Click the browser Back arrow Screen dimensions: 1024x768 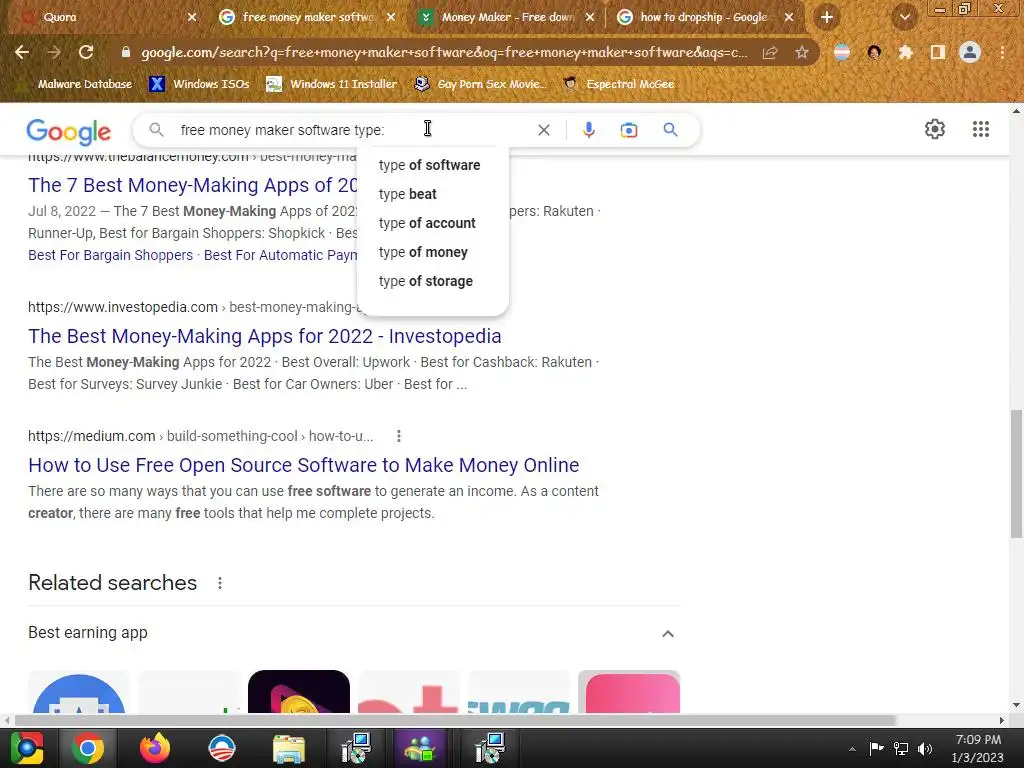click(x=22, y=52)
